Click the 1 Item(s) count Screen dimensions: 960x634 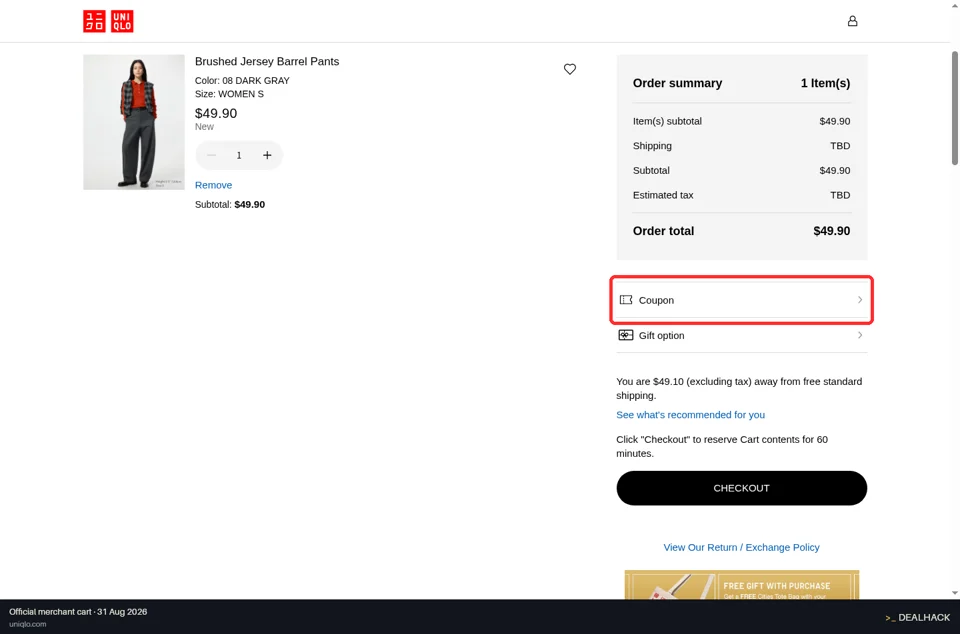[825, 83]
